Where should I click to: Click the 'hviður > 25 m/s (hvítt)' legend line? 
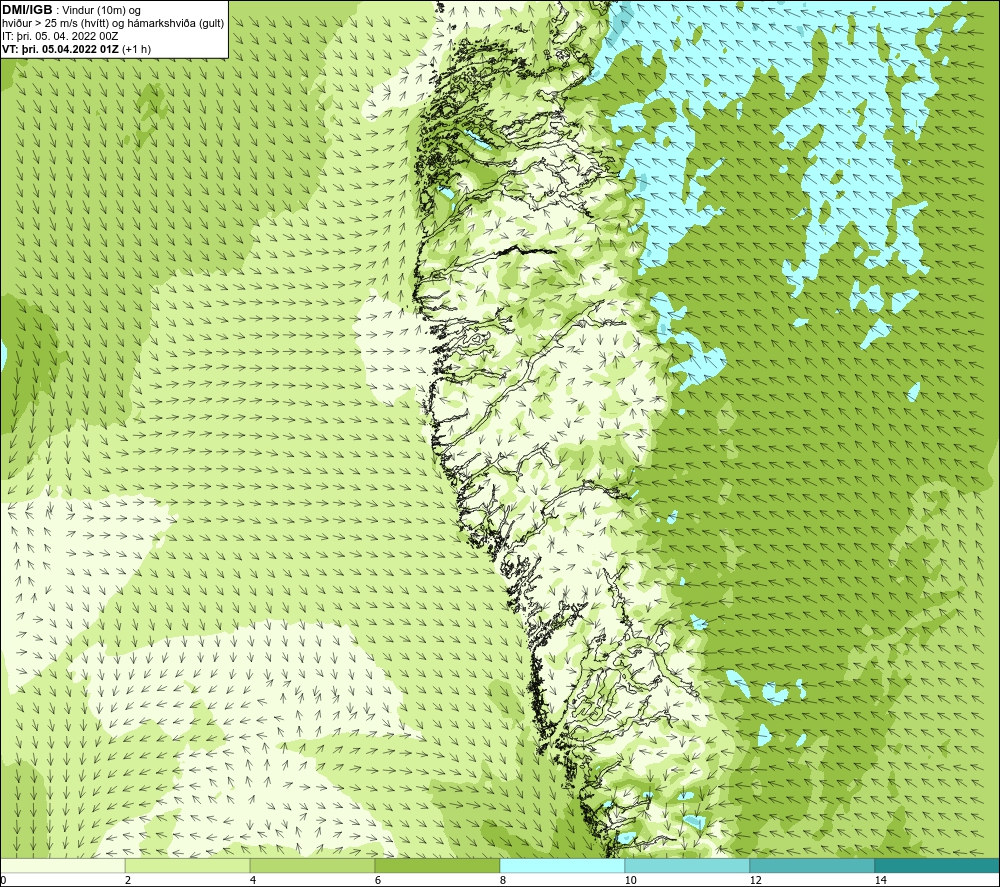point(53,24)
